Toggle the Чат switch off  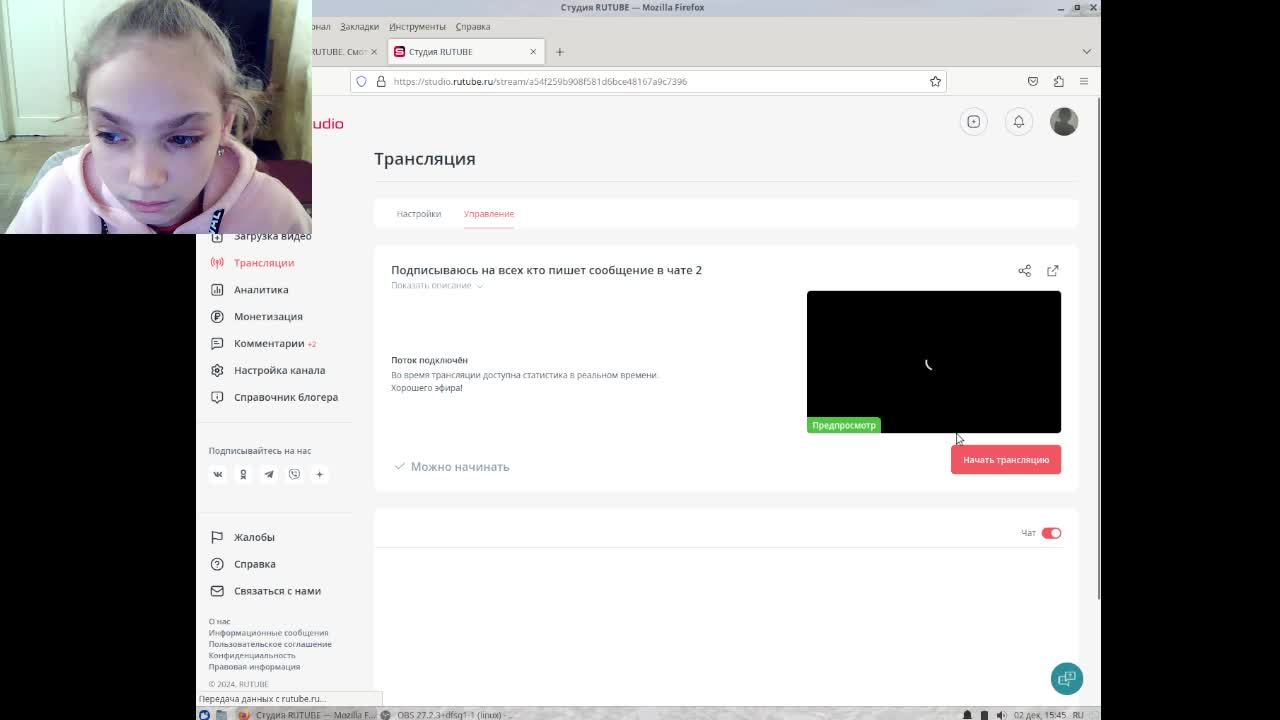1051,533
